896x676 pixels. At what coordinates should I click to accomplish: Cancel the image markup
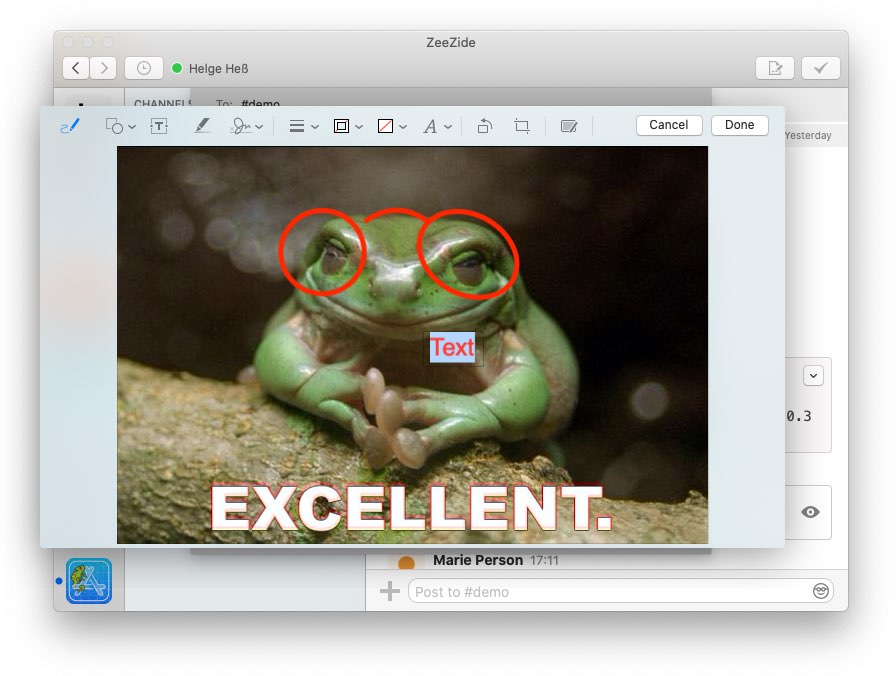click(x=668, y=125)
